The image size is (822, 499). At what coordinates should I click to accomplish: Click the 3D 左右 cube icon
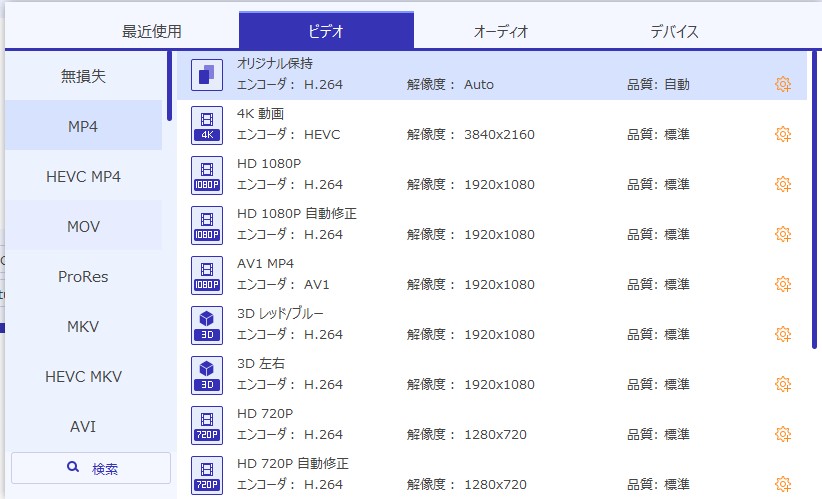pos(207,375)
